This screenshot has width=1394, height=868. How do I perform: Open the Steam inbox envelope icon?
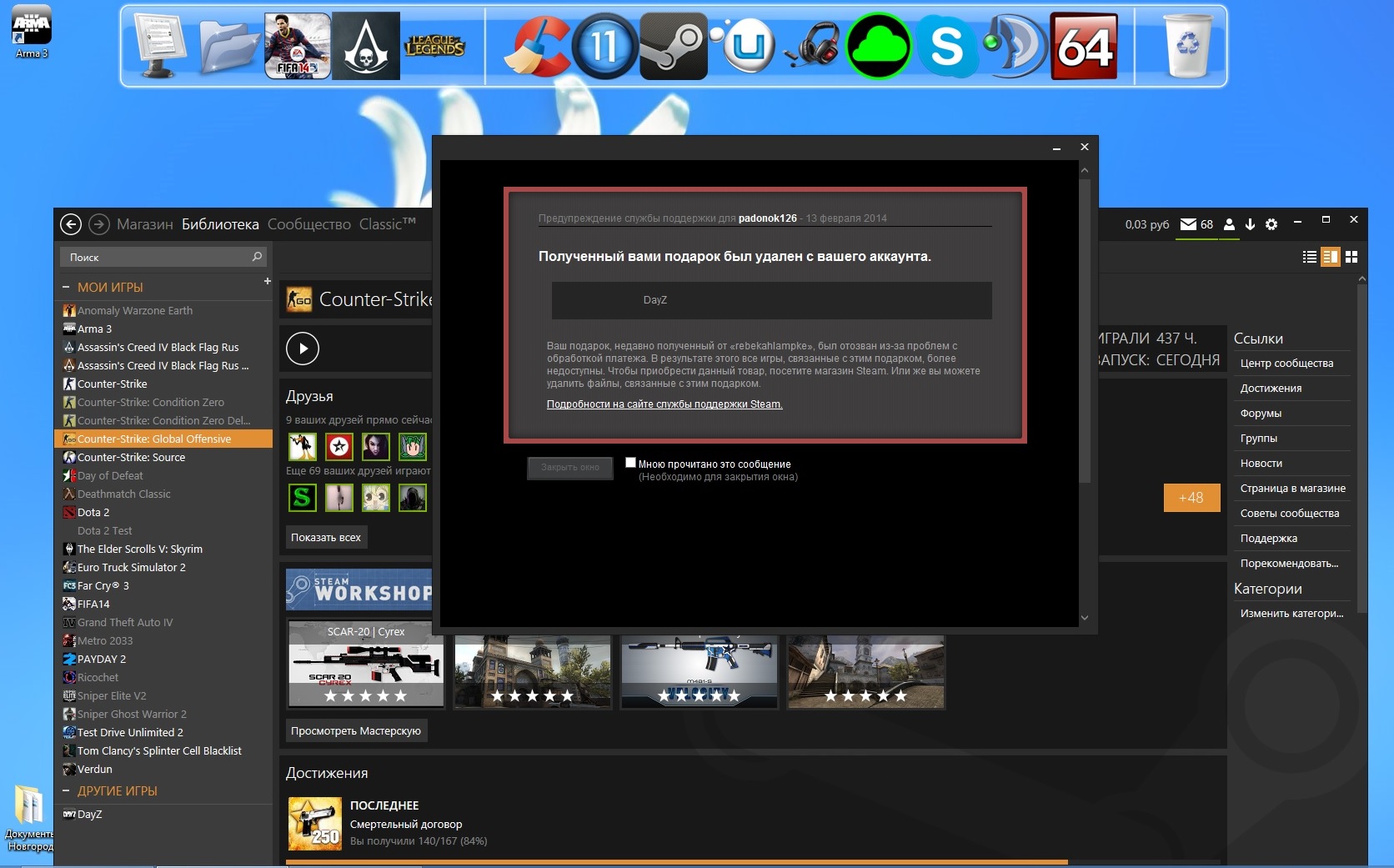pos(1189,224)
